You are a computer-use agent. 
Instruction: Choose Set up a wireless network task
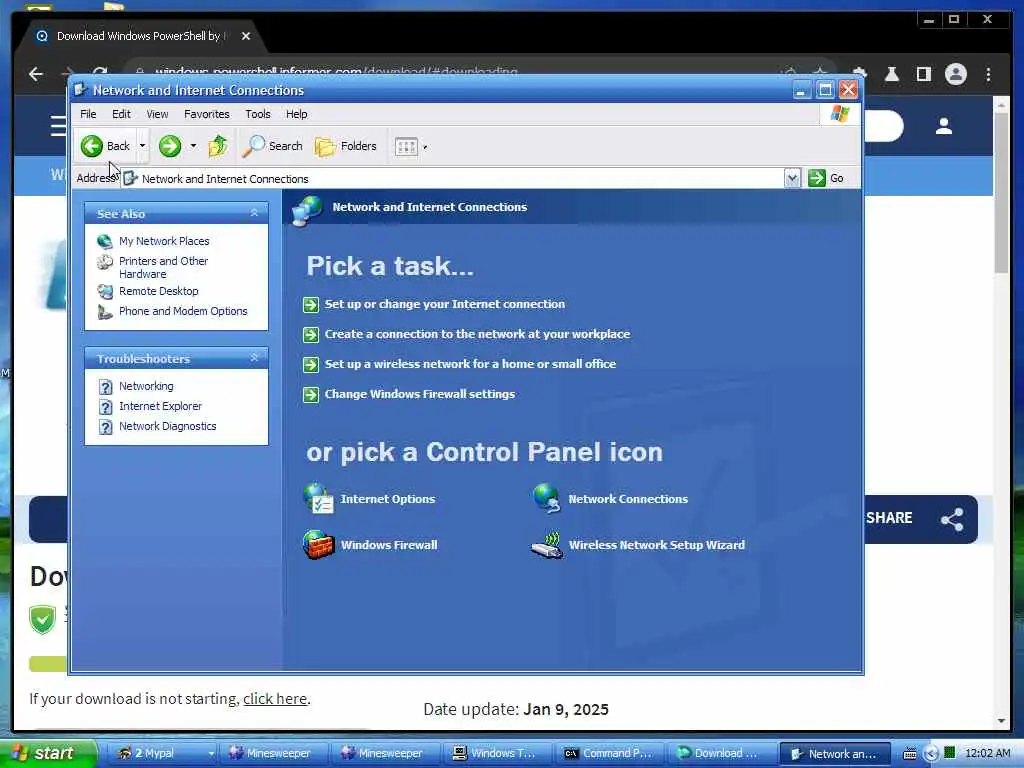[x=470, y=364]
